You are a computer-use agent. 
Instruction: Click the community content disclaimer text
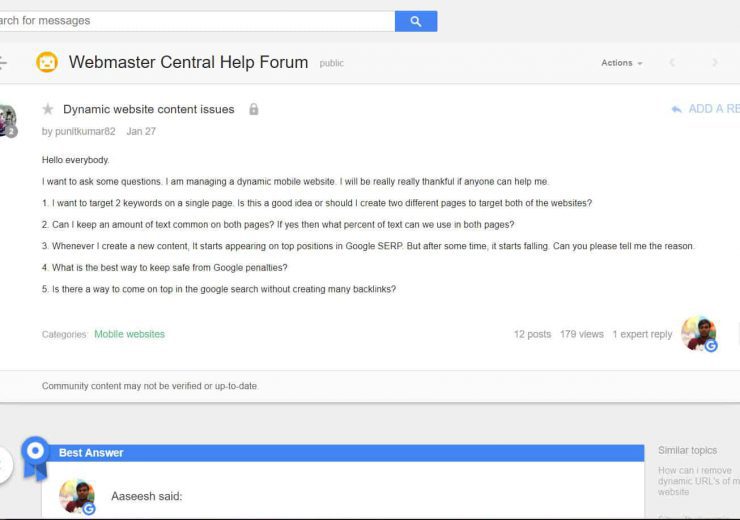pyautogui.click(x=150, y=386)
